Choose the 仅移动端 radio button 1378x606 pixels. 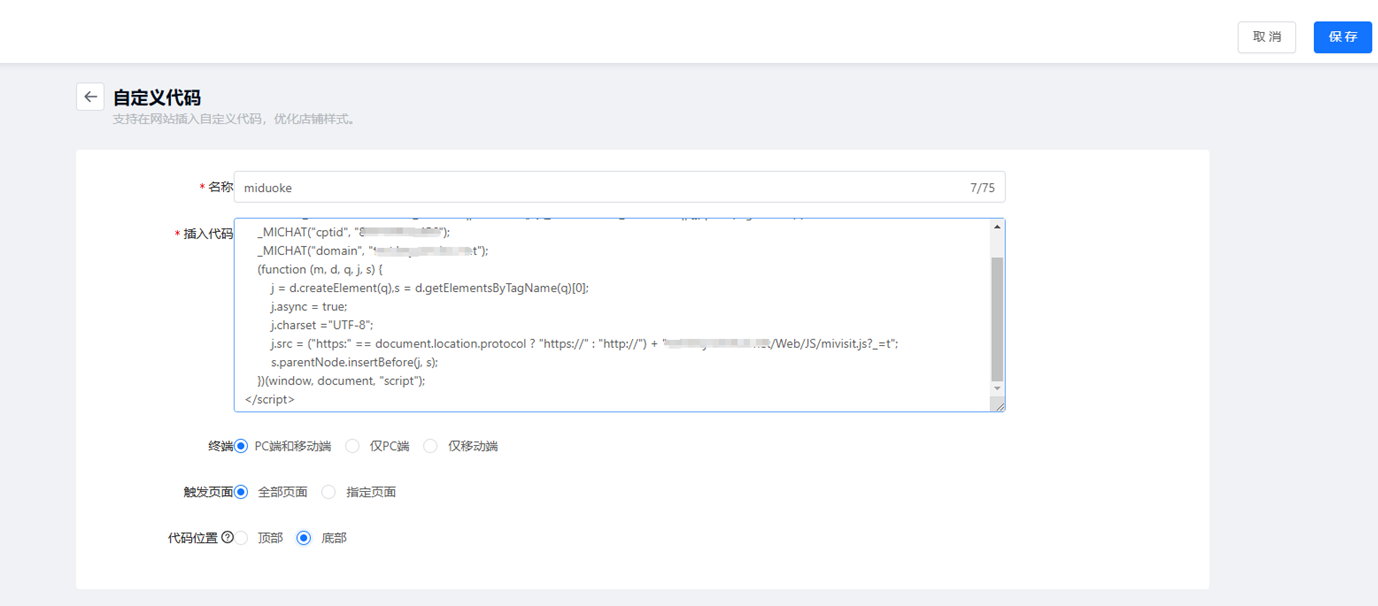pos(430,446)
